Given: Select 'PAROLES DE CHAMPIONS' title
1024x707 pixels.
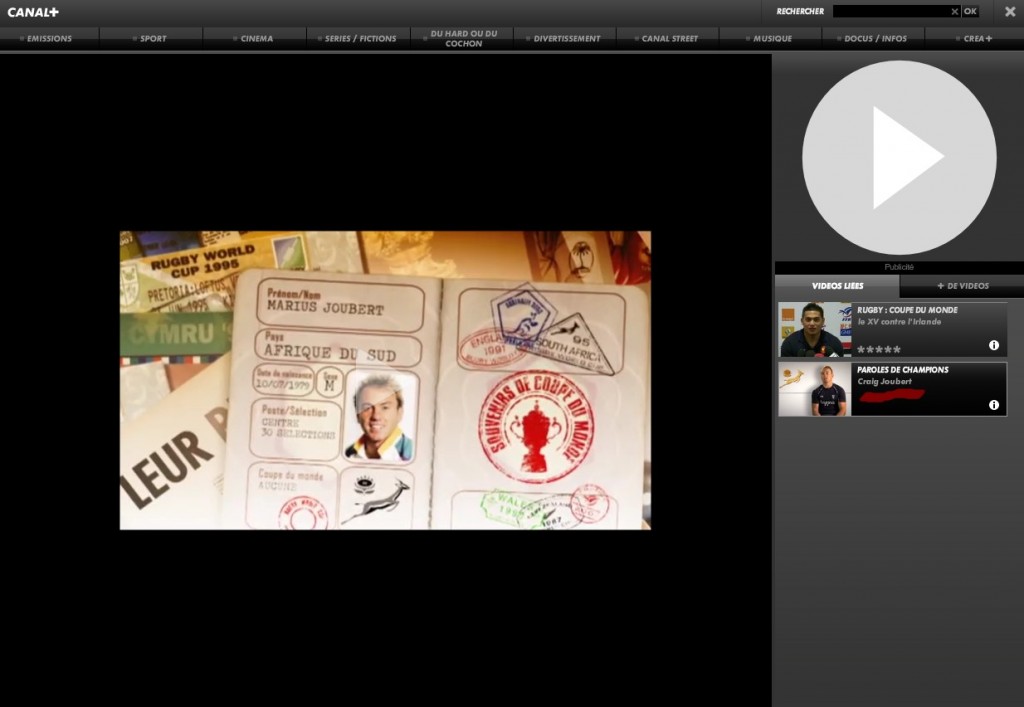Looking at the screenshot, I should point(903,369).
